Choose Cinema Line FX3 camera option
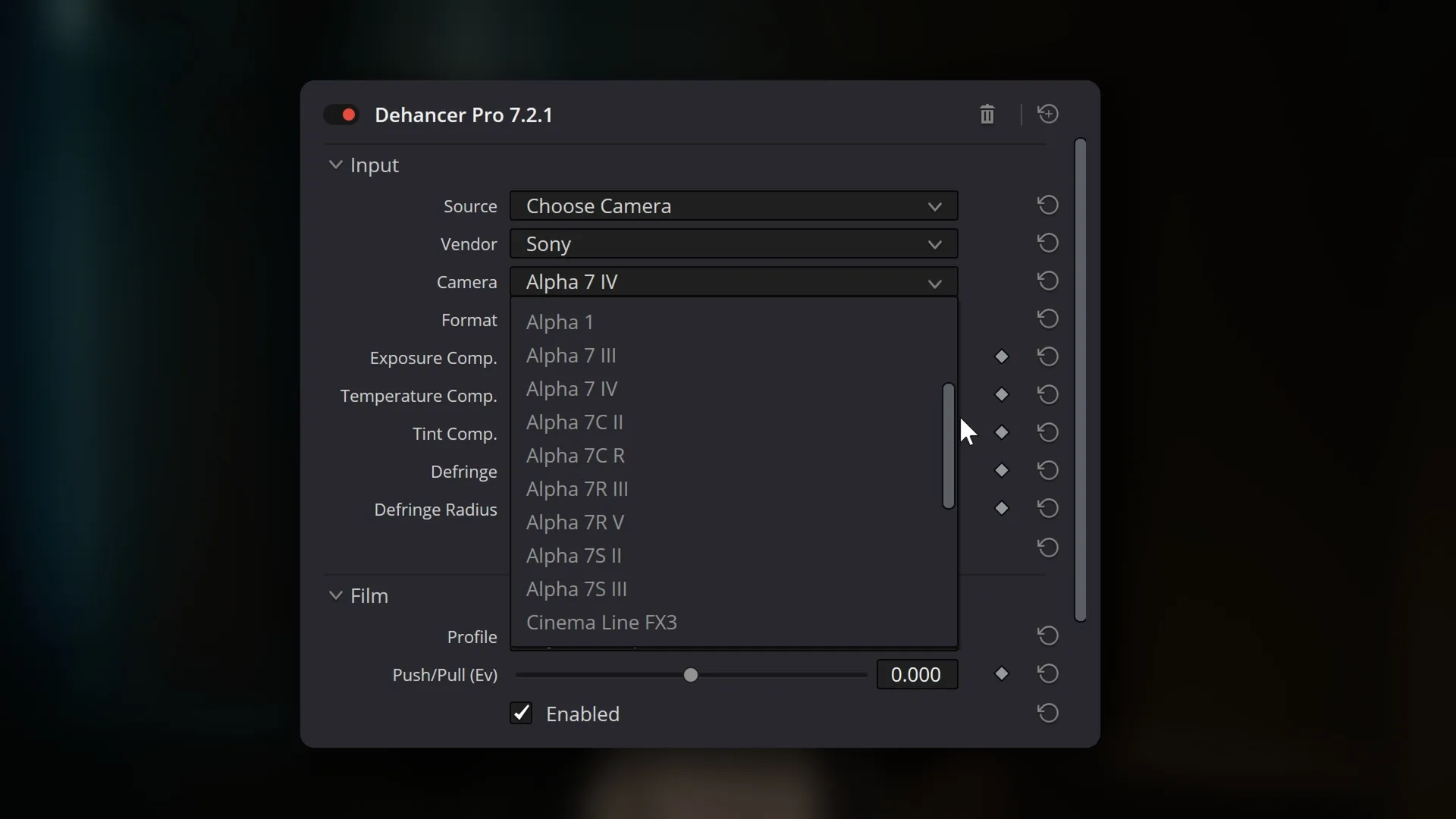 coord(601,623)
